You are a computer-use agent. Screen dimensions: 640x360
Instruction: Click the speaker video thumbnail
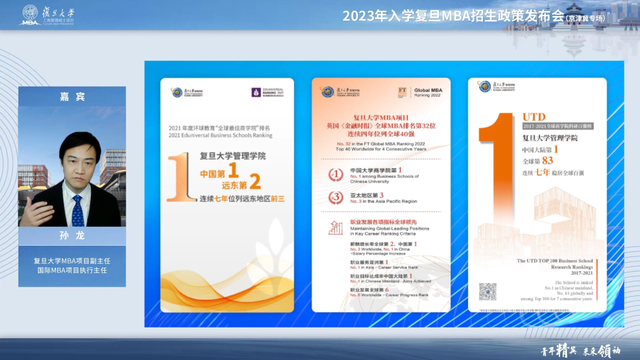tap(72, 167)
